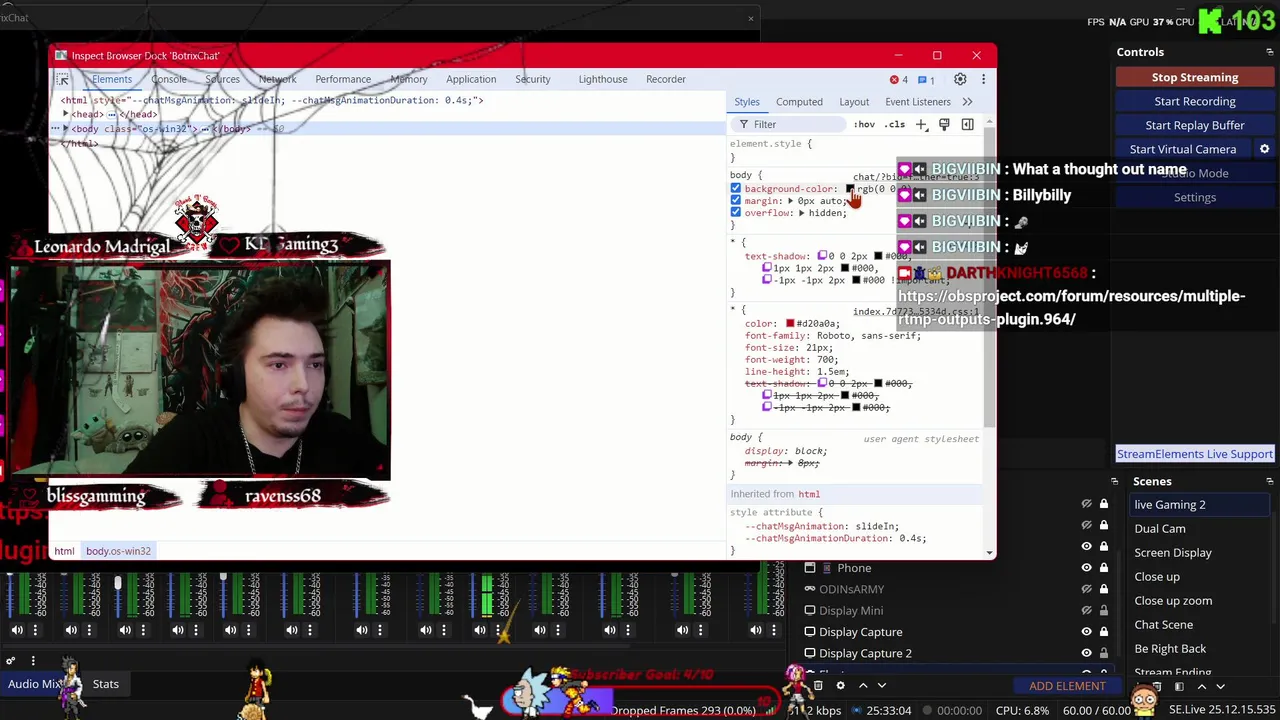Open background-color black swatch picker
Image resolution: width=1280 pixels, height=720 pixels.
pos(850,189)
